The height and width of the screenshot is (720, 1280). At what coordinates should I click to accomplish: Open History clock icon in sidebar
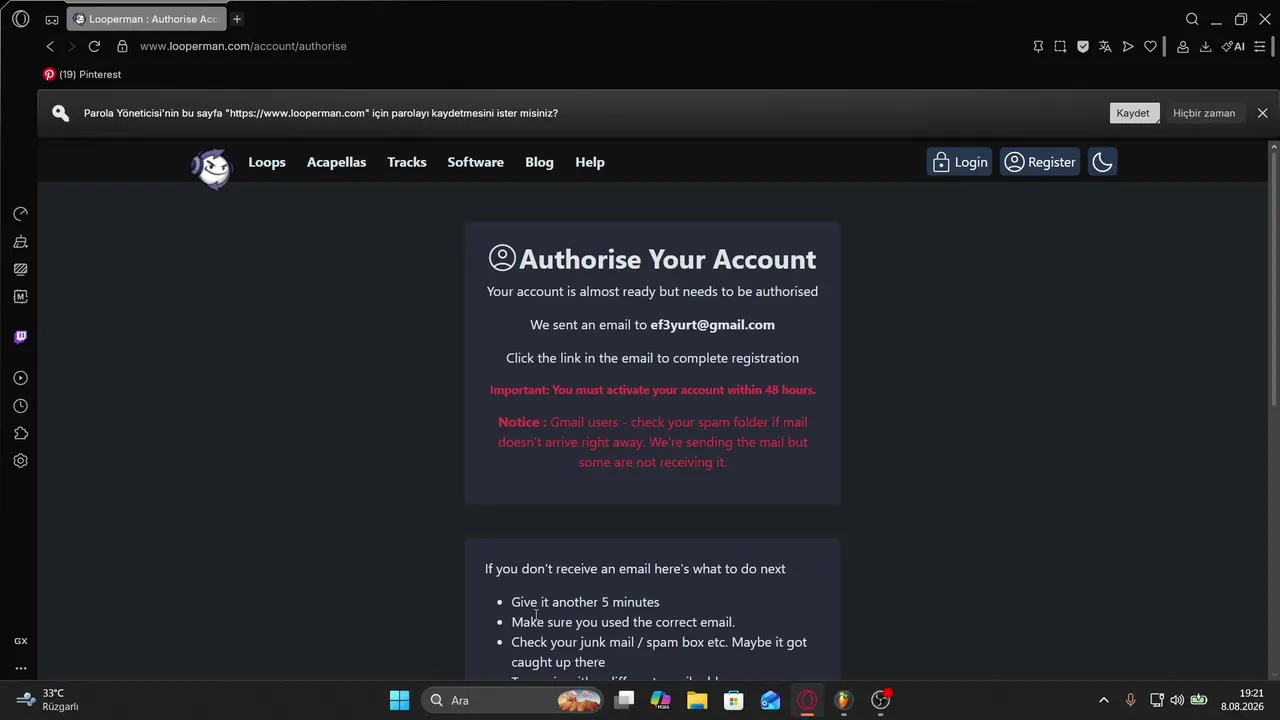[20, 406]
